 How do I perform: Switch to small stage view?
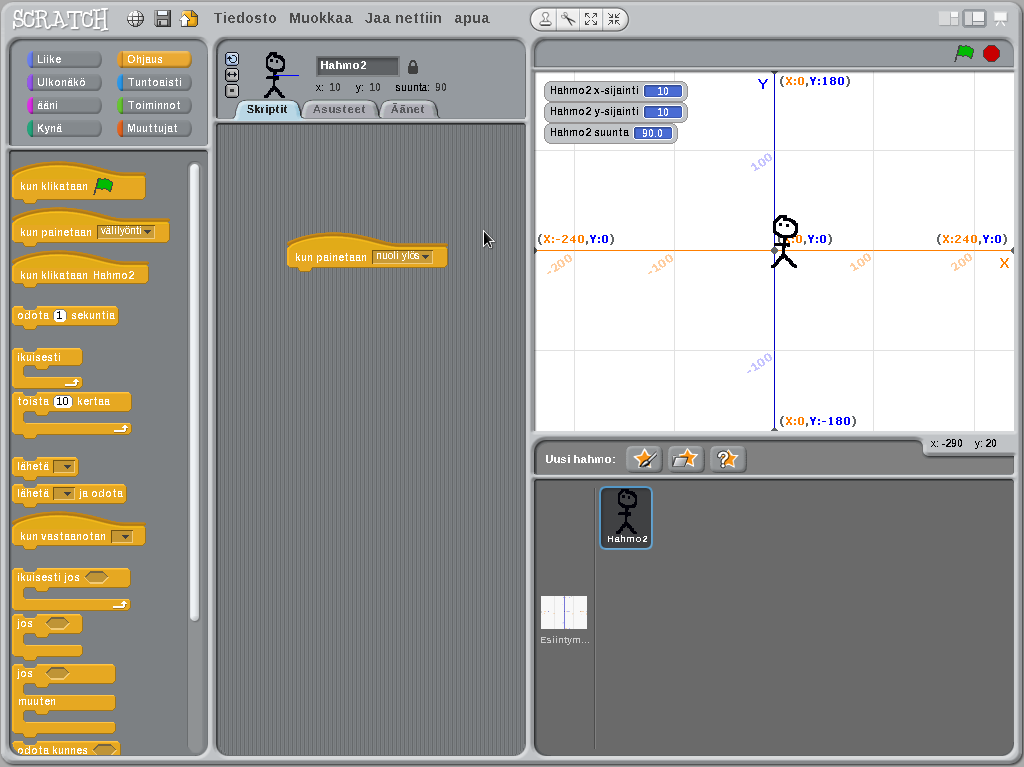click(948, 19)
